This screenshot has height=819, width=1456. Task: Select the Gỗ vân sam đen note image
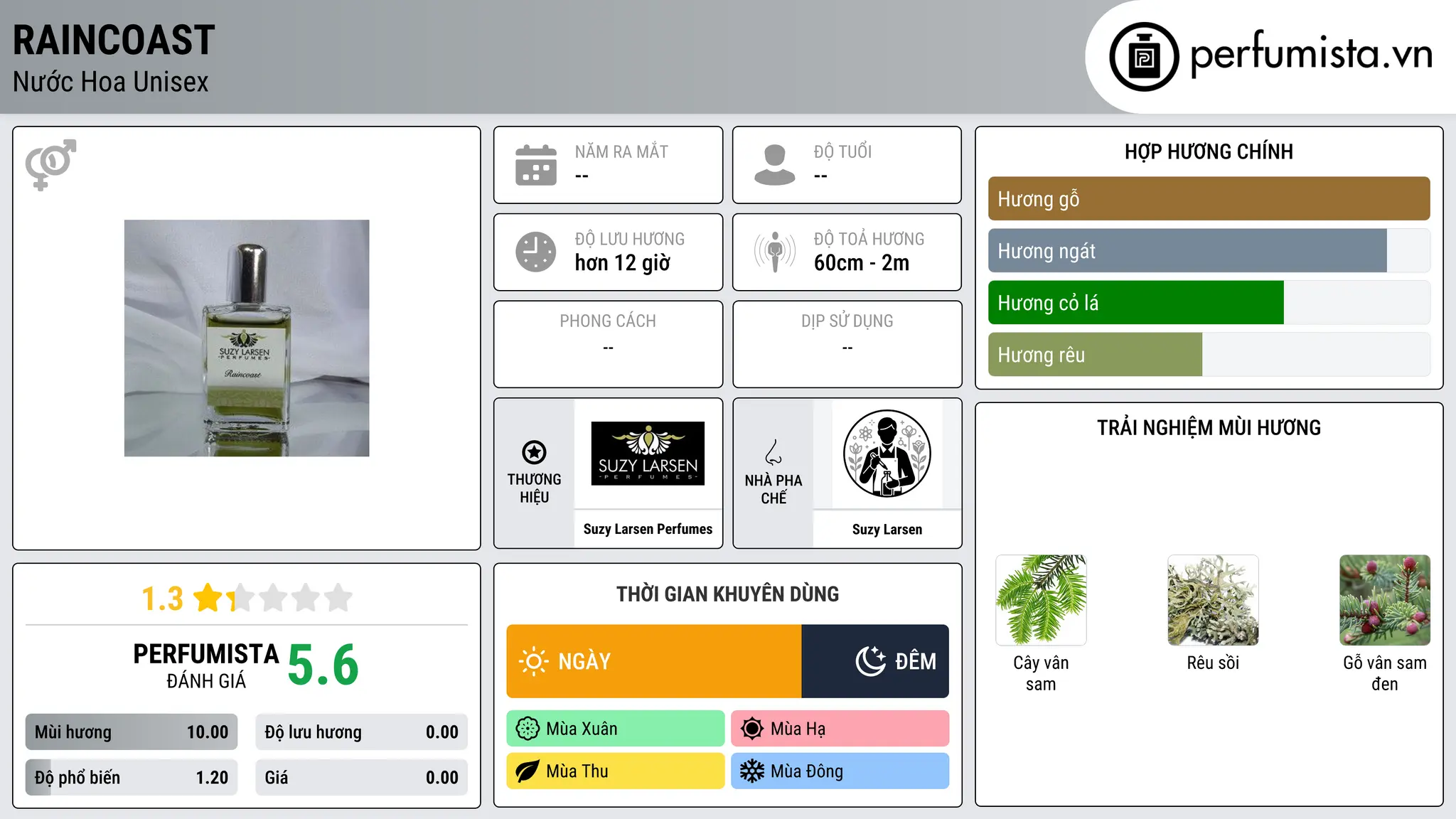[1385, 600]
